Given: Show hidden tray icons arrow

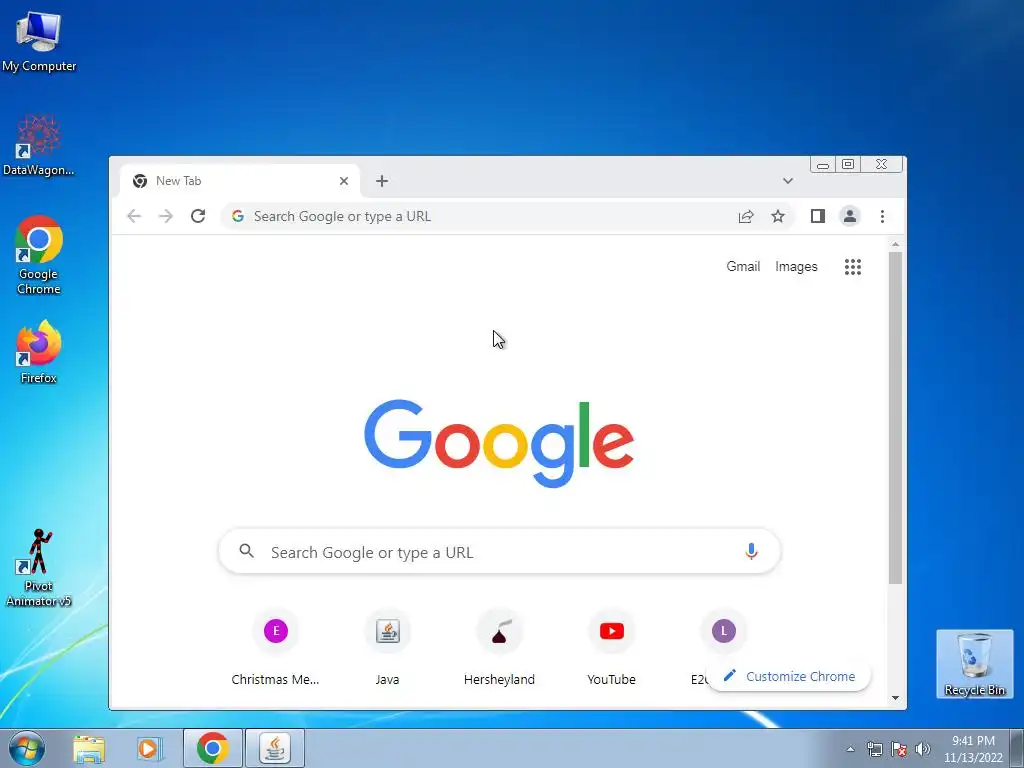Looking at the screenshot, I should [x=850, y=749].
